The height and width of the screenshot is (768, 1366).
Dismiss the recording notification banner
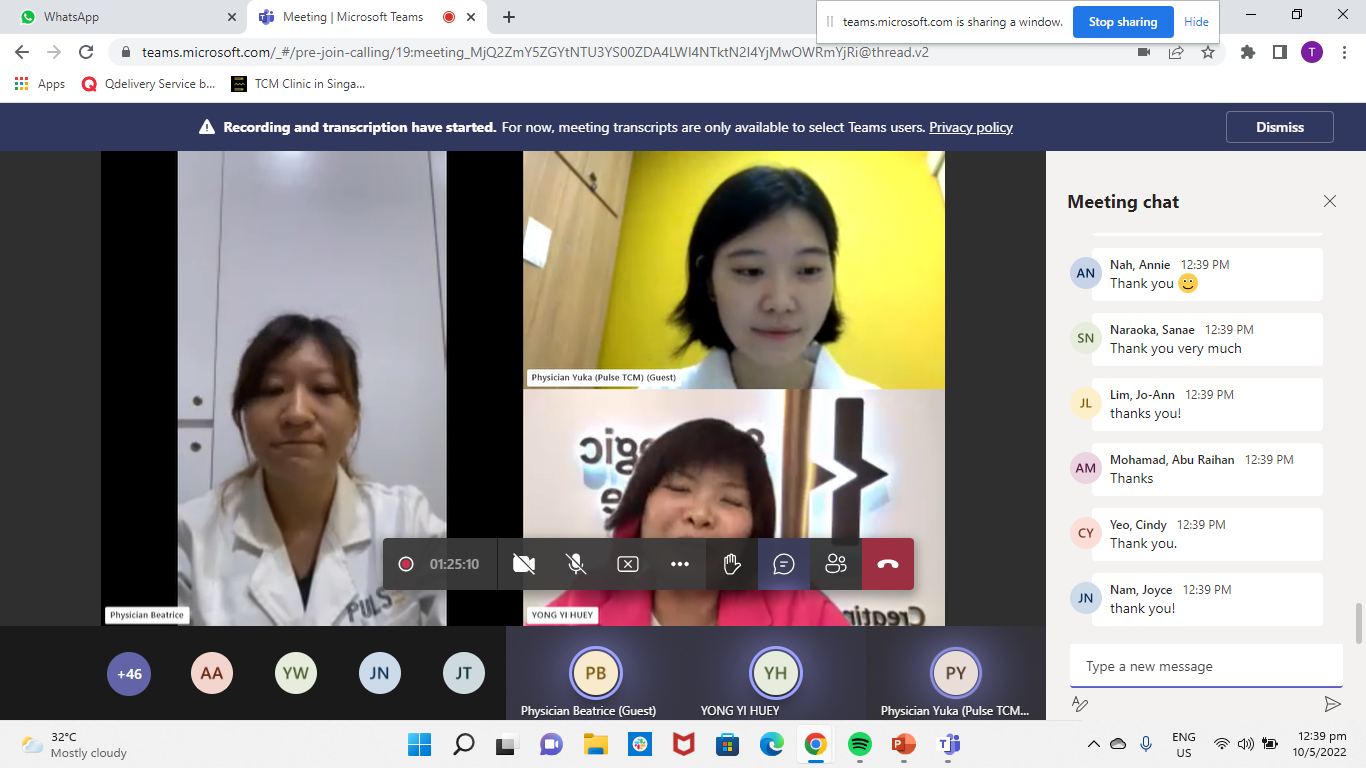pyautogui.click(x=1279, y=127)
